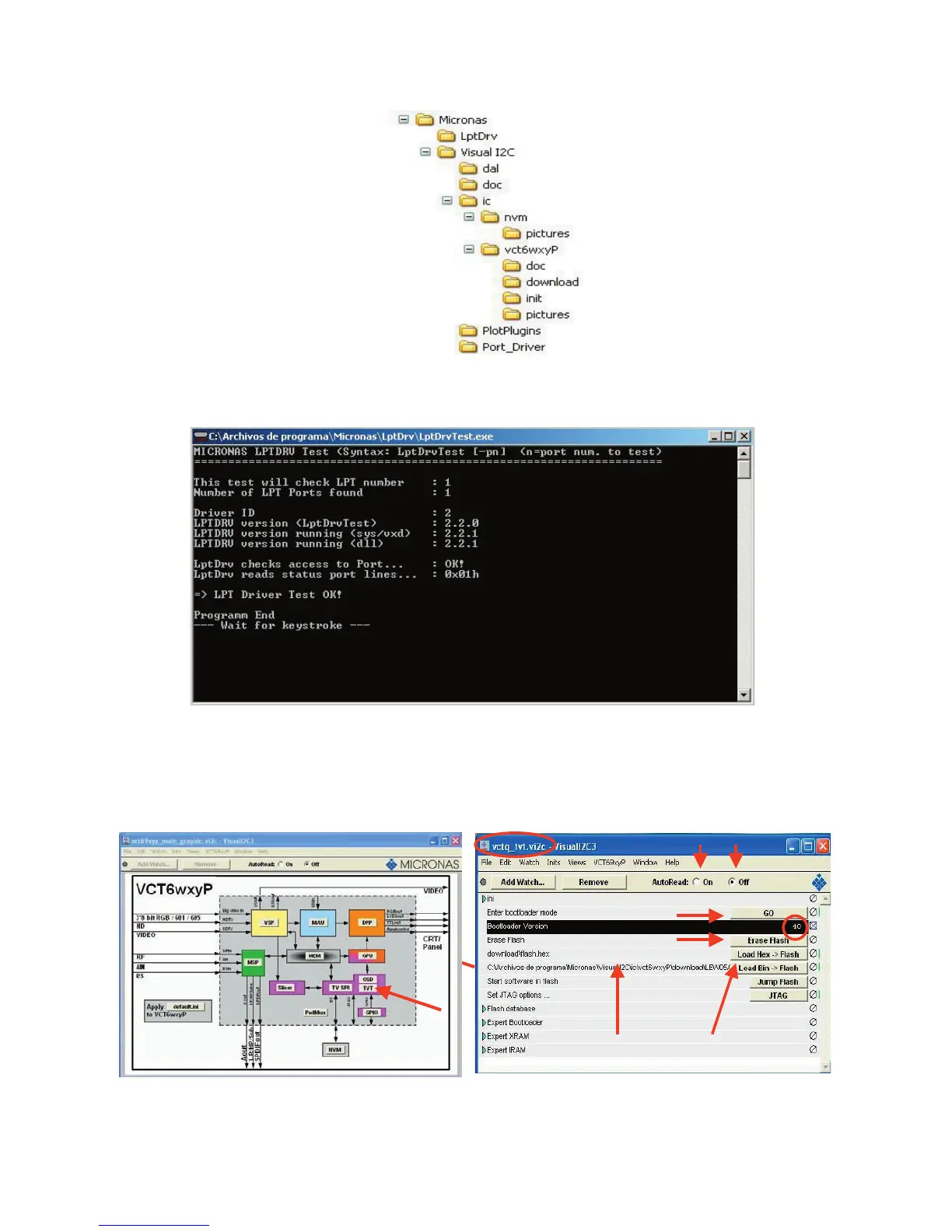Open the Views menu in vctq_tvt window
The image size is (952, 1232).
pos(577,863)
